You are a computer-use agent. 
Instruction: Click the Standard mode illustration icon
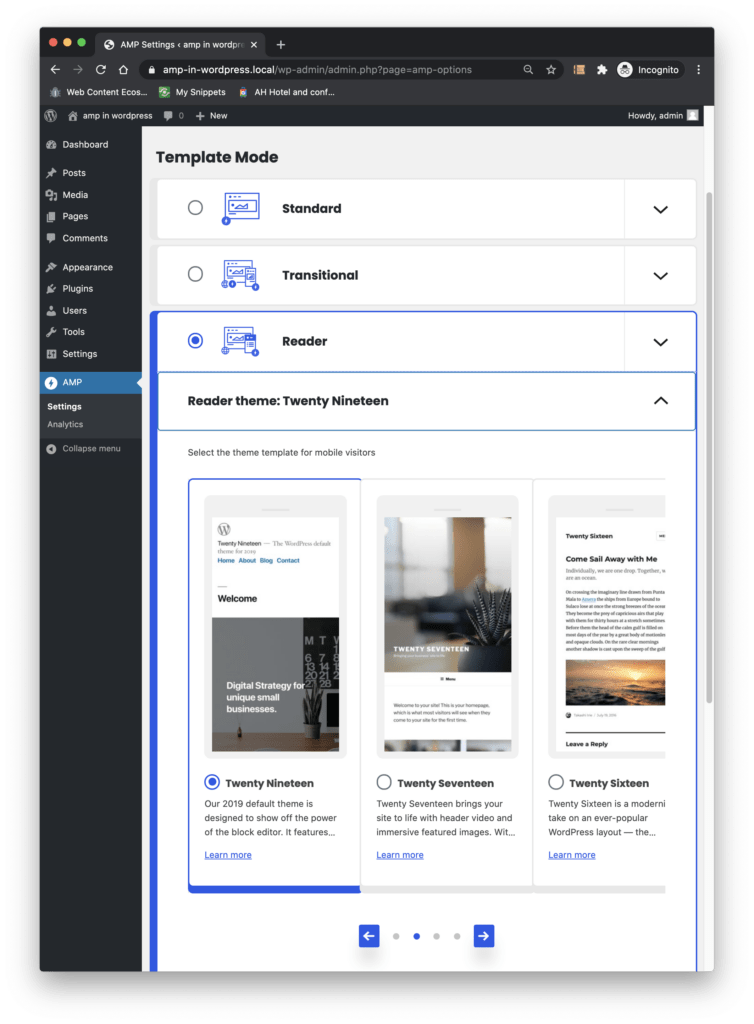click(x=240, y=208)
